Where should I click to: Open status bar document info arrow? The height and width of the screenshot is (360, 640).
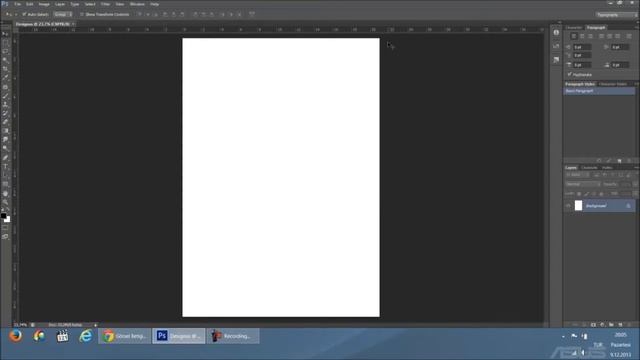coord(96,325)
